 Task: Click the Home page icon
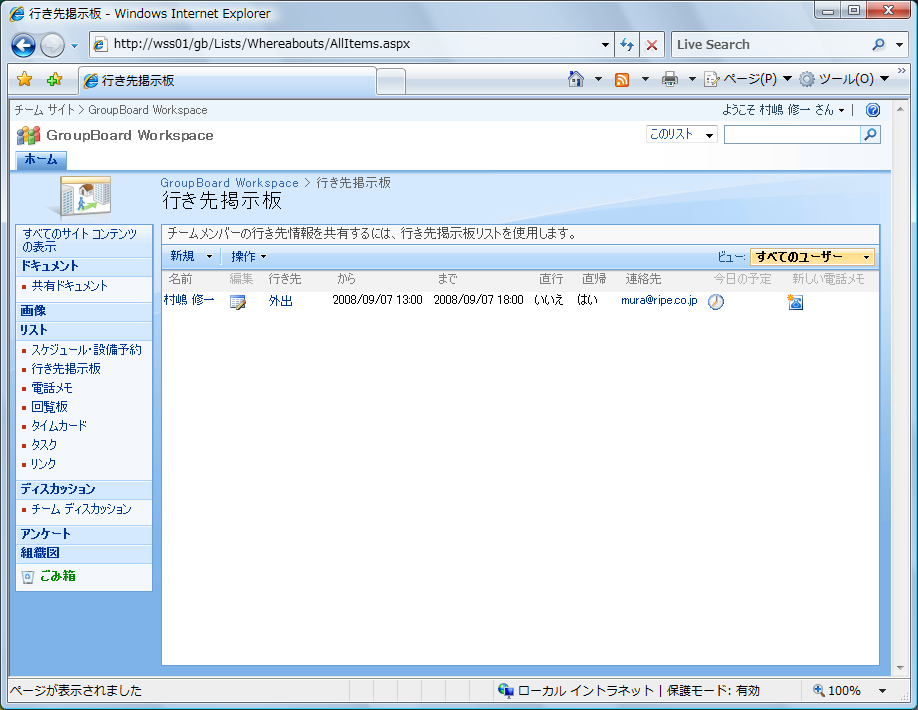[x=576, y=79]
